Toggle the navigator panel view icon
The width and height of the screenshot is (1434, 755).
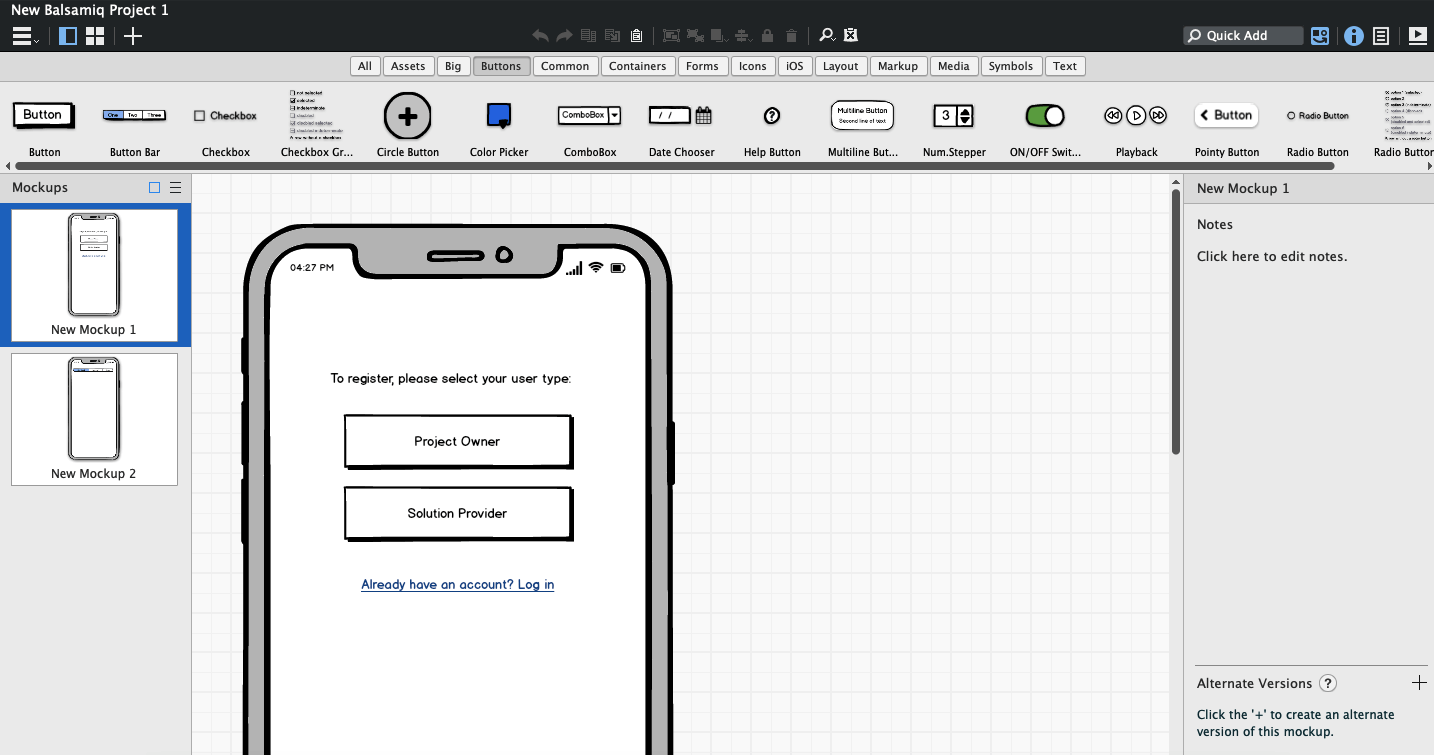pos(68,36)
